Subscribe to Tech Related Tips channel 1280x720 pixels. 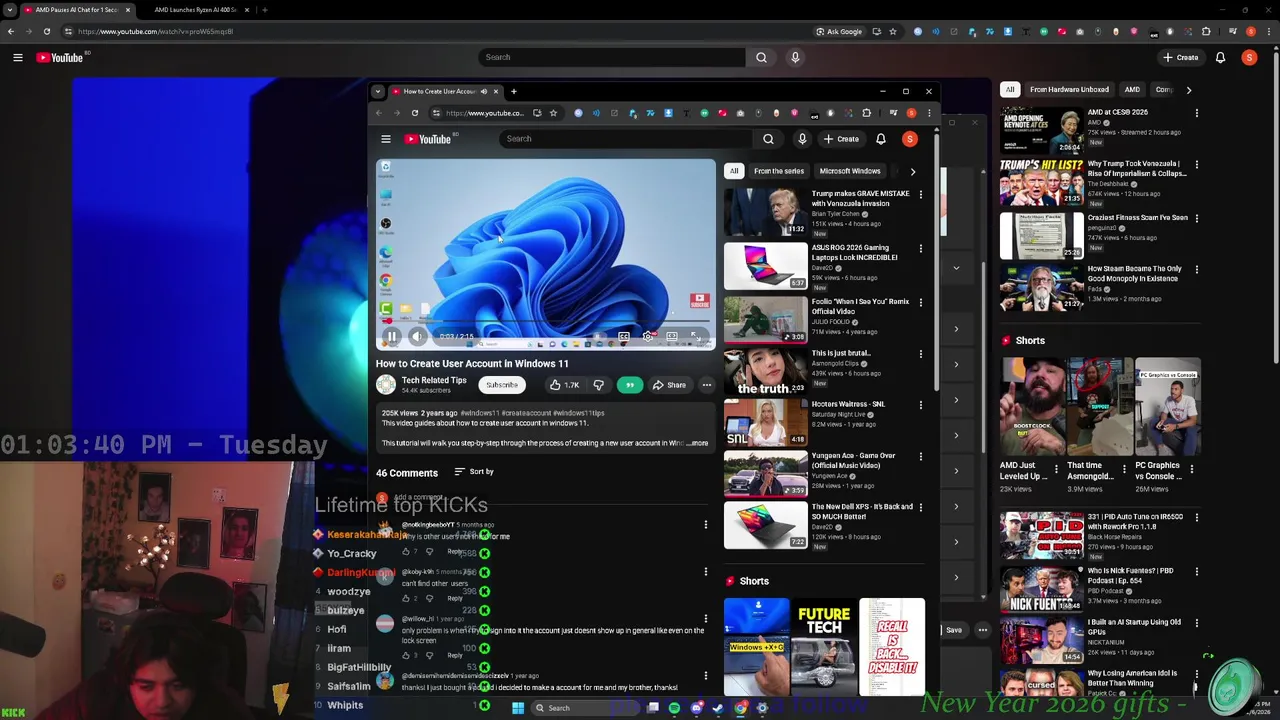point(502,385)
